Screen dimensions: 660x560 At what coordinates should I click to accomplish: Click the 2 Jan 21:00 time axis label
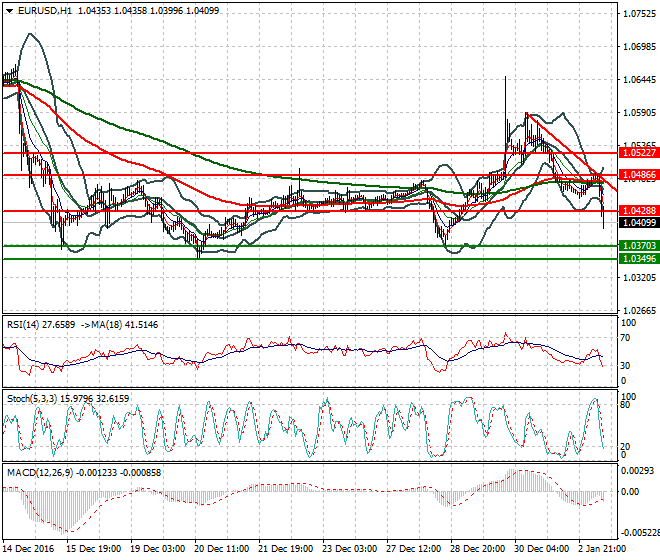coord(603,549)
